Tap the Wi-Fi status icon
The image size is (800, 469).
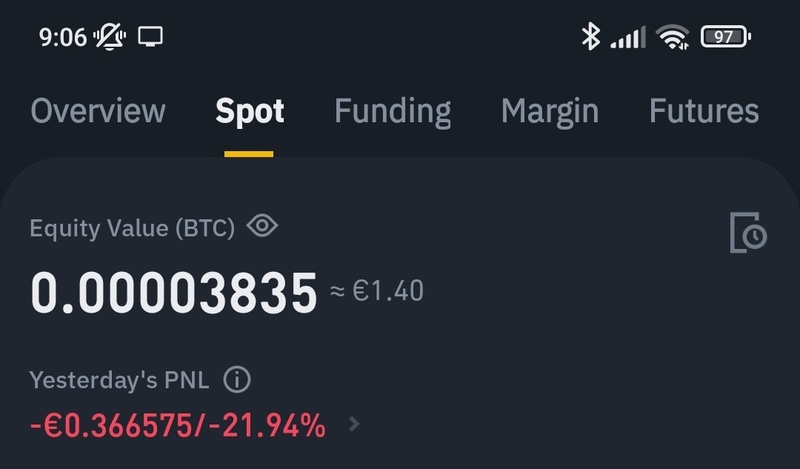(673, 37)
